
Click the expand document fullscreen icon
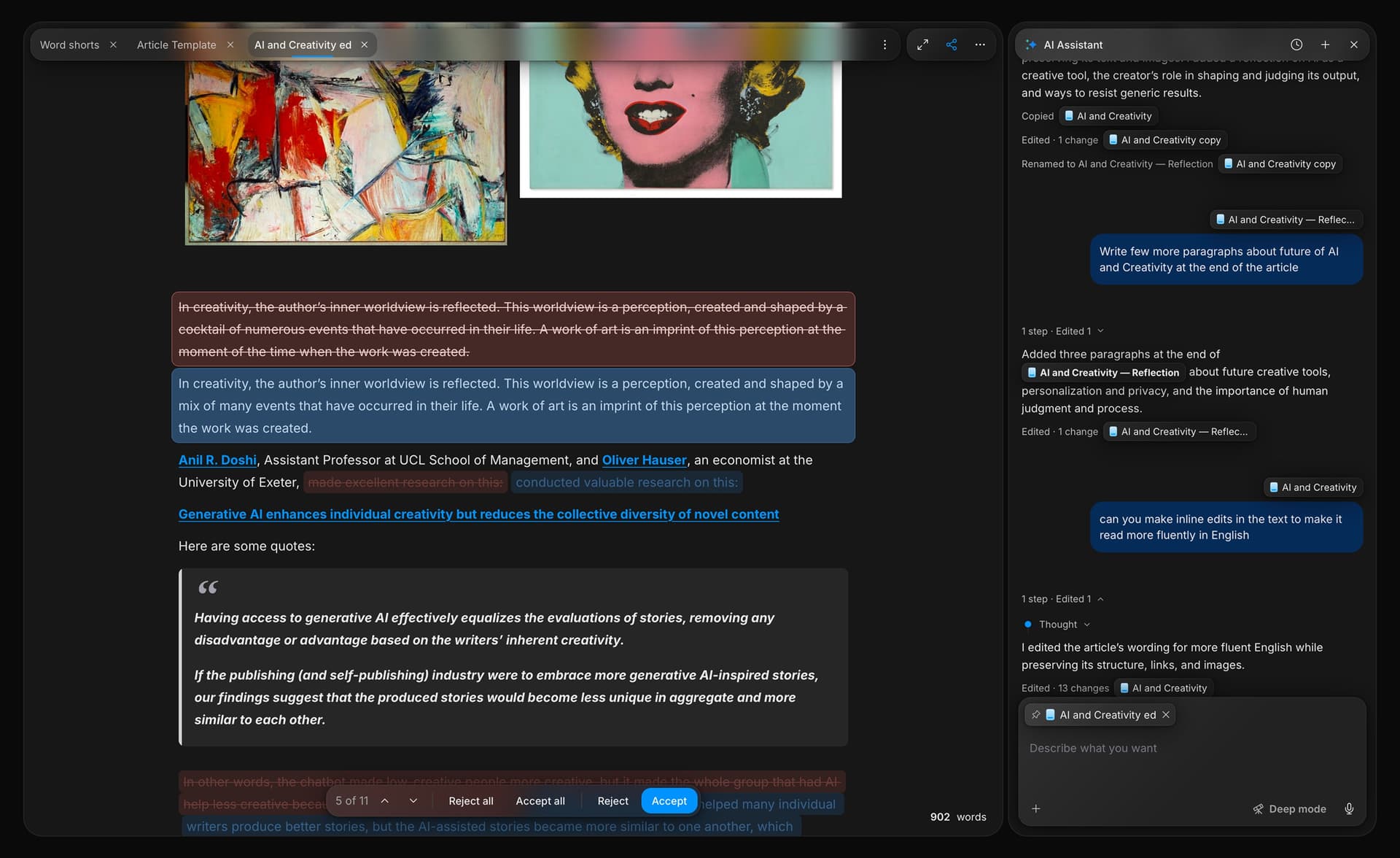click(x=922, y=45)
